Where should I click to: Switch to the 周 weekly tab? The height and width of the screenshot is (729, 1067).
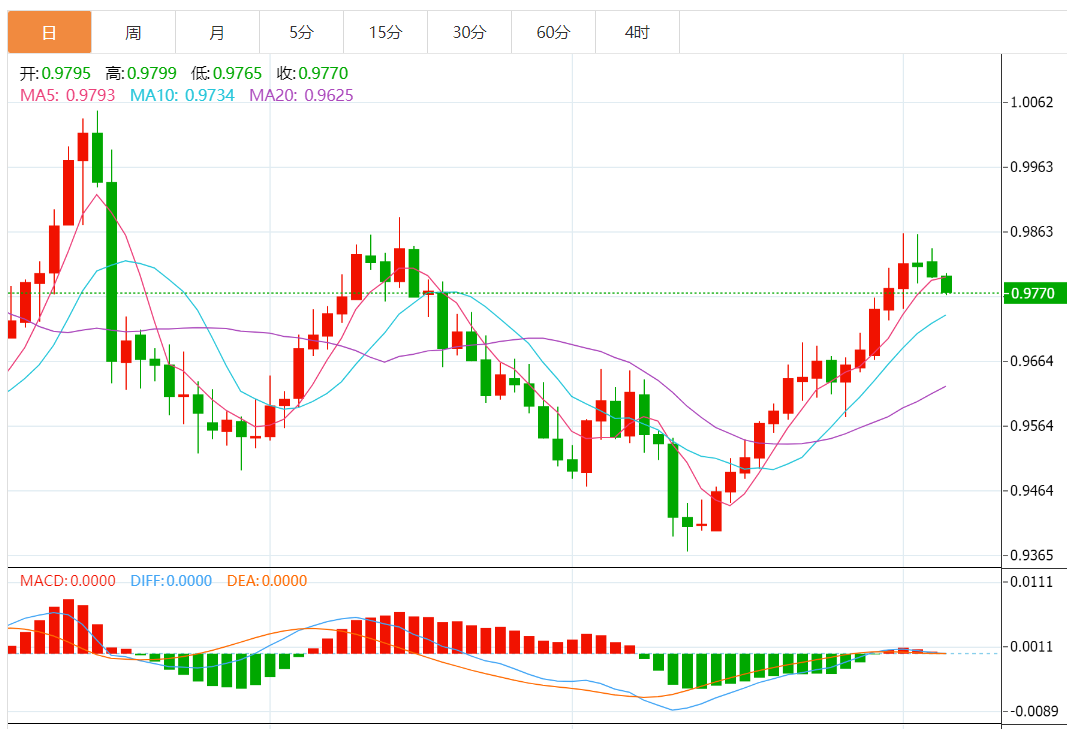pos(133,32)
